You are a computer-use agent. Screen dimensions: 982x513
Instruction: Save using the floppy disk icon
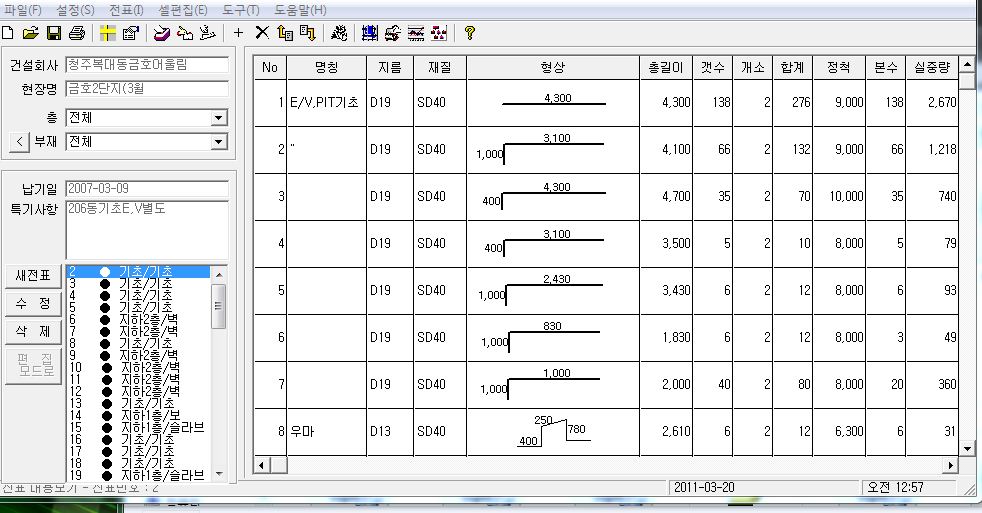coord(54,33)
